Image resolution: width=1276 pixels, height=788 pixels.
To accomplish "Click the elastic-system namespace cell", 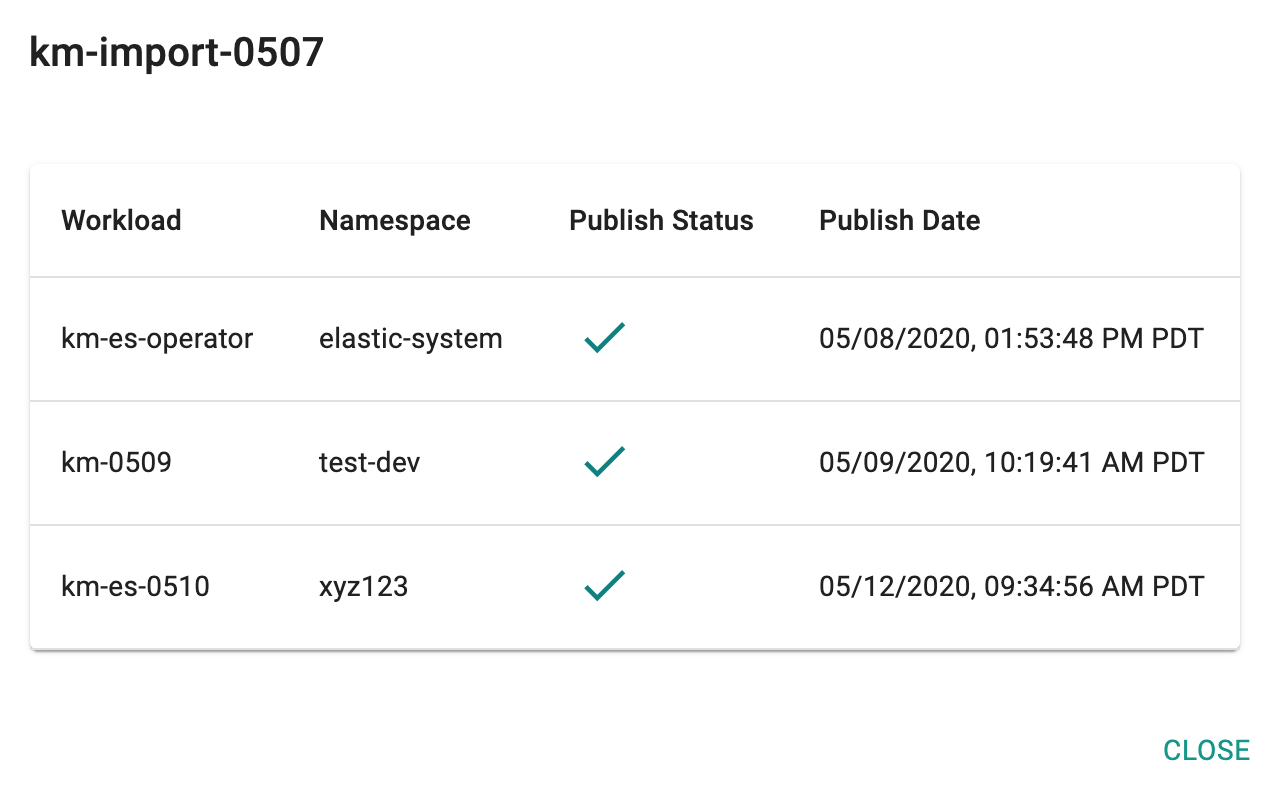I will pyautogui.click(x=411, y=339).
